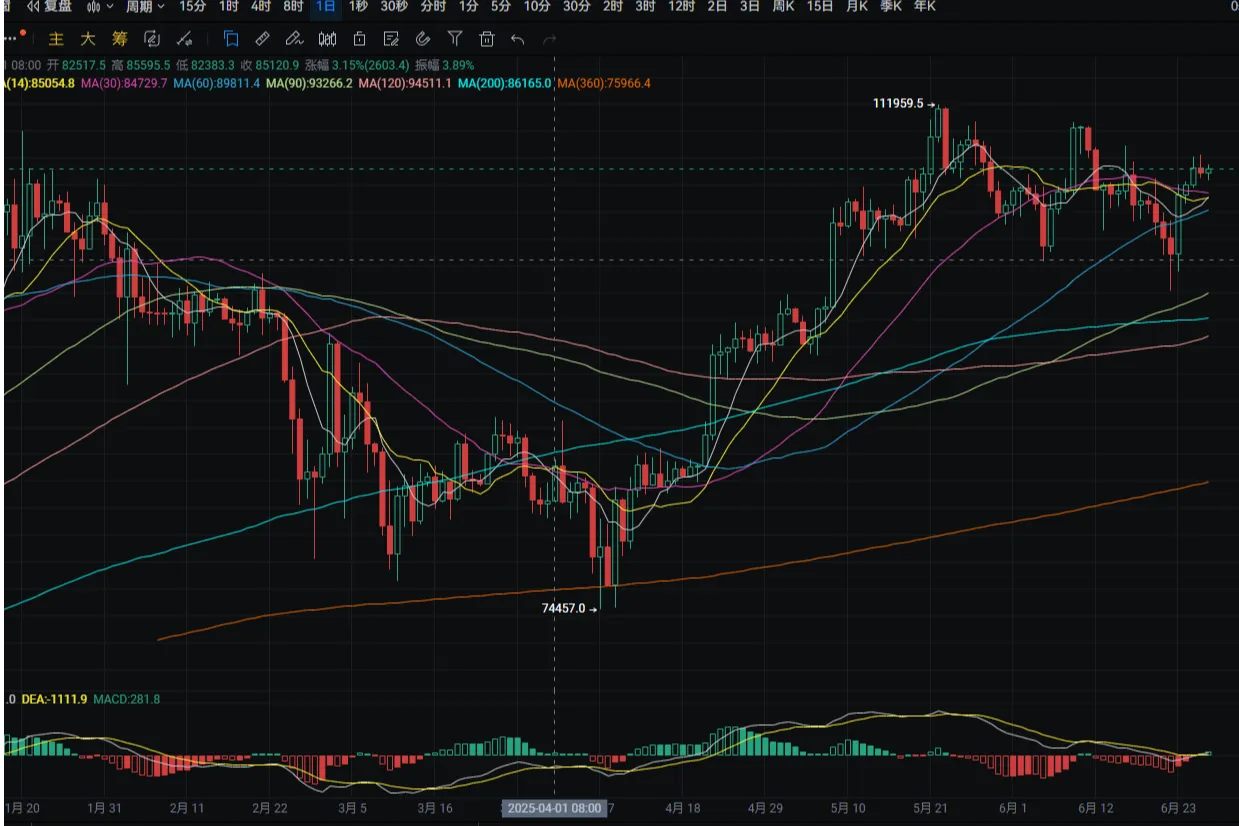Click the yellow MA(14) indicator label
This screenshot has height=826, width=1239.
pyautogui.click(x=40, y=83)
